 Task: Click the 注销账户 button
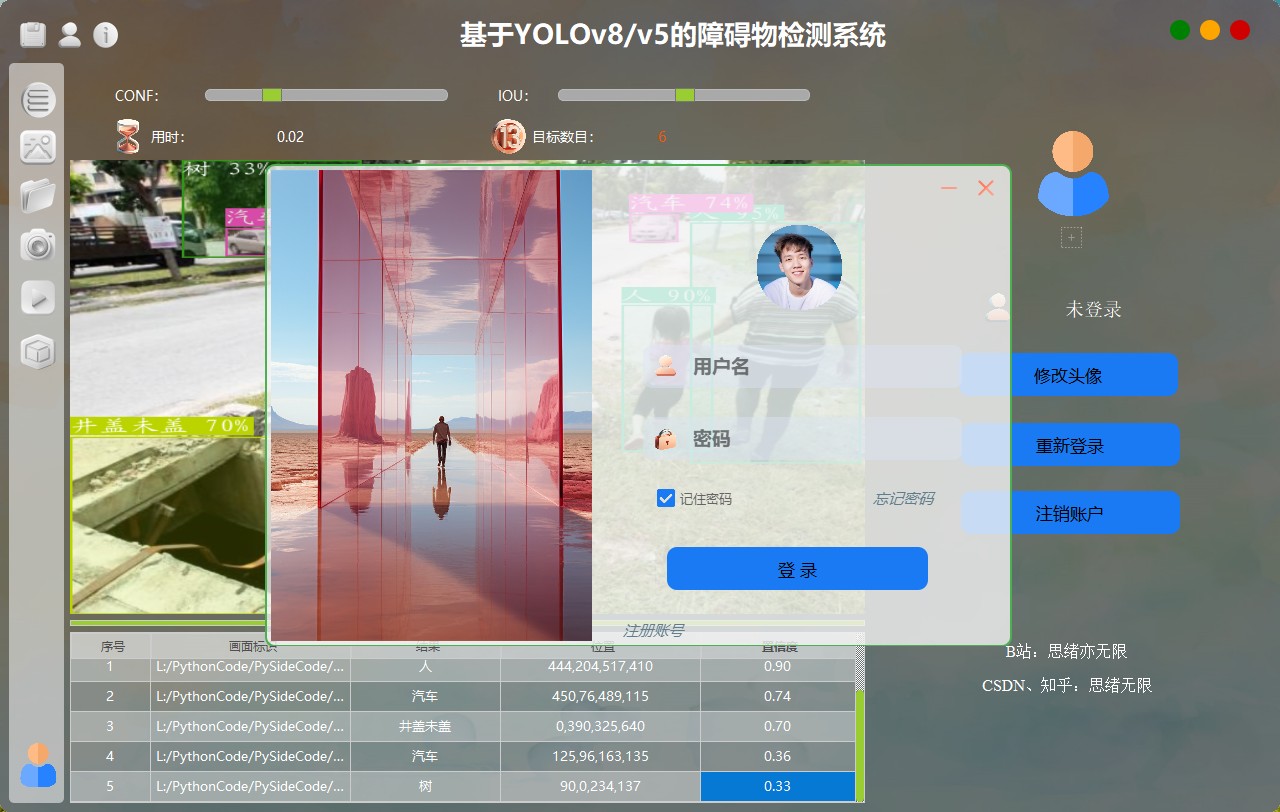click(1070, 513)
